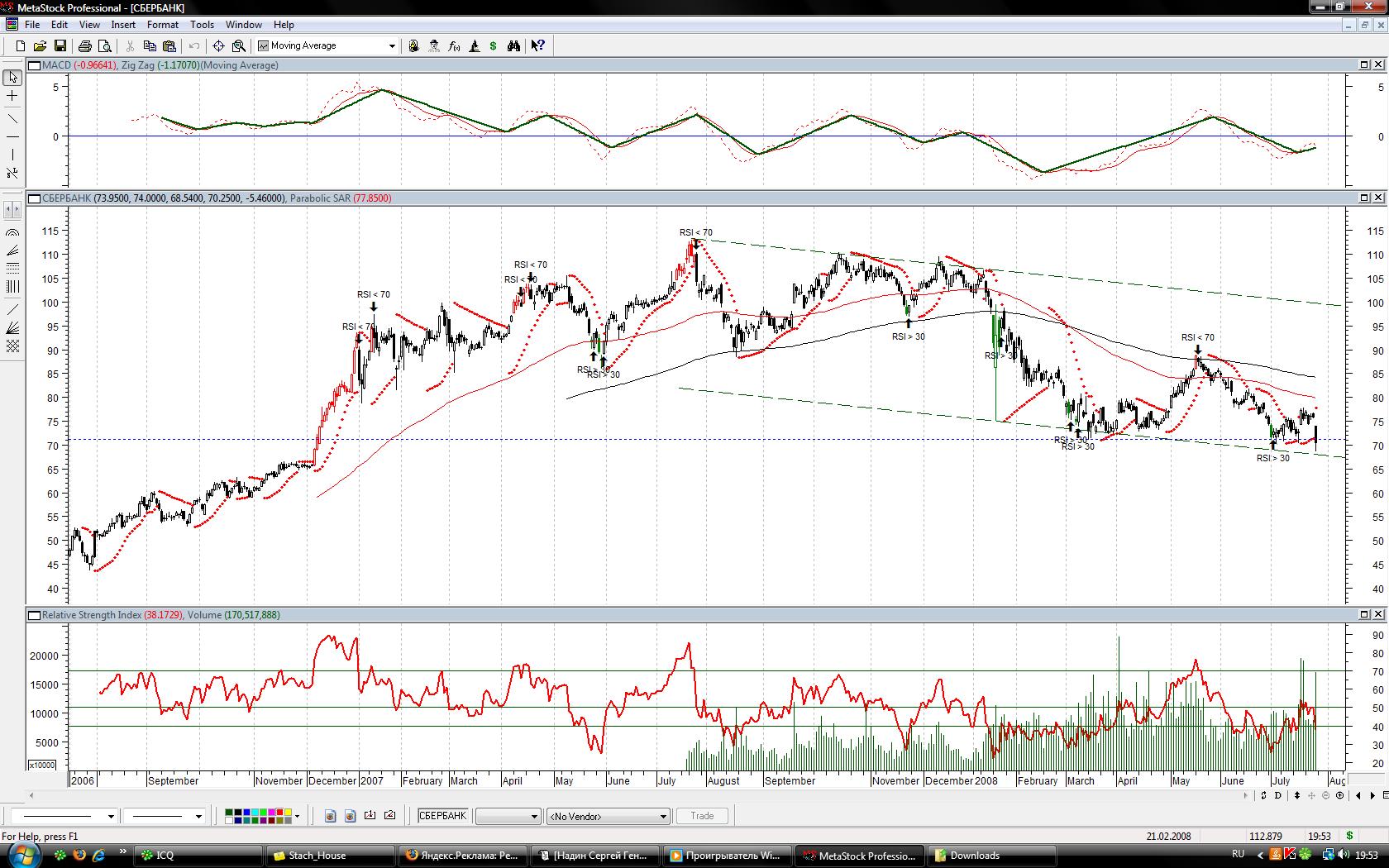Click the chart's right scroll arrow
This screenshot has width=1389, height=868.
click(1245, 795)
